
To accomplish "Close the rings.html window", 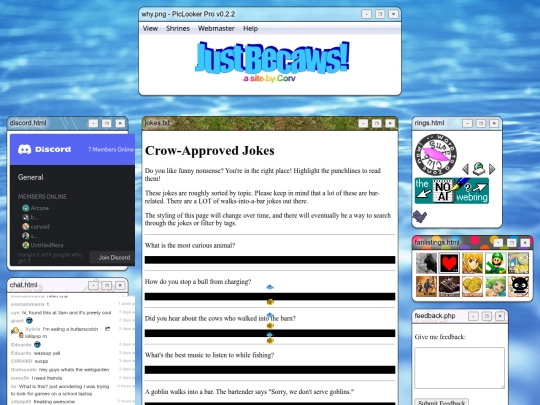I will (x=494, y=123).
